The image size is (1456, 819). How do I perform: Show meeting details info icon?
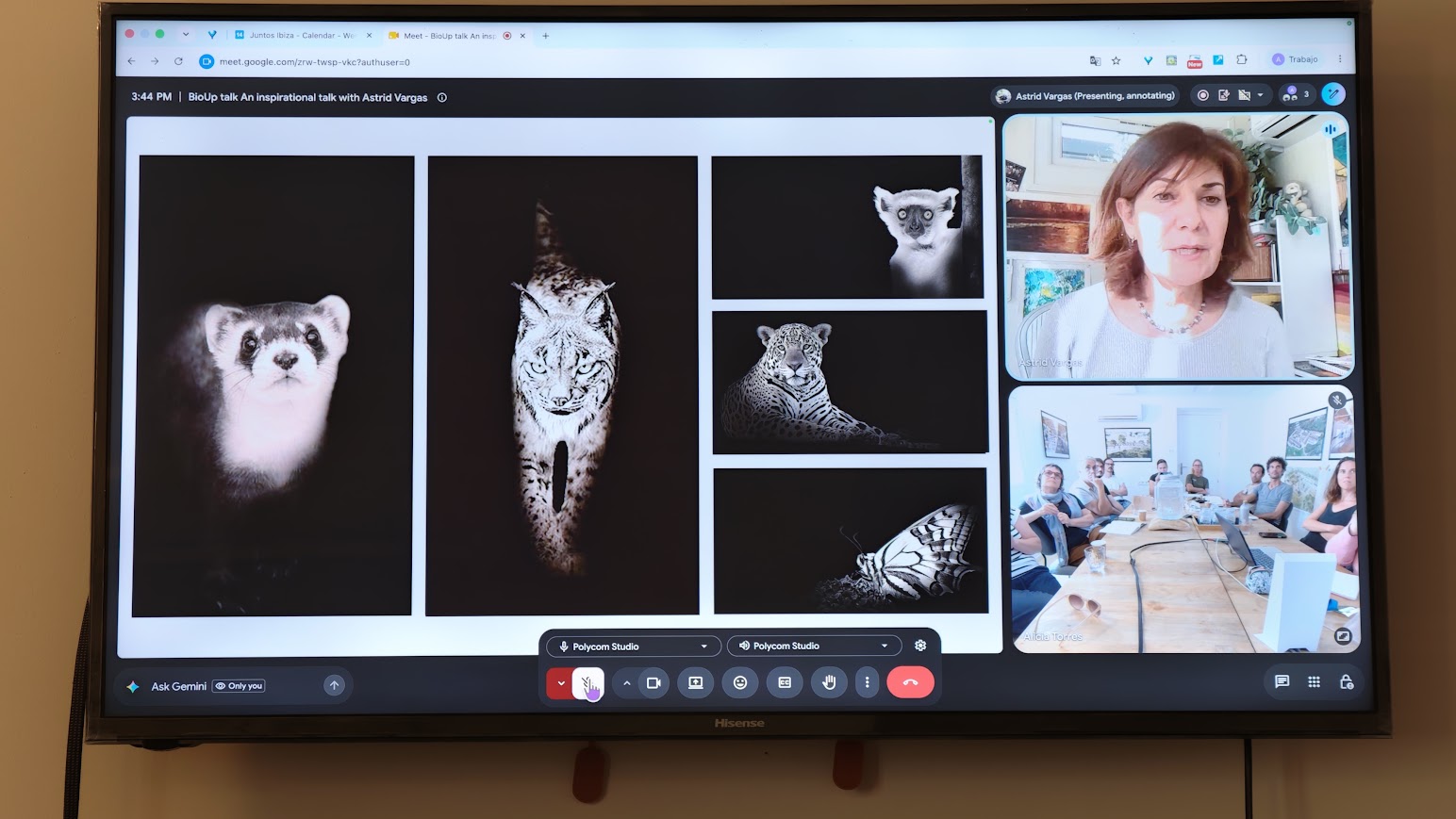click(x=441, y=97)
